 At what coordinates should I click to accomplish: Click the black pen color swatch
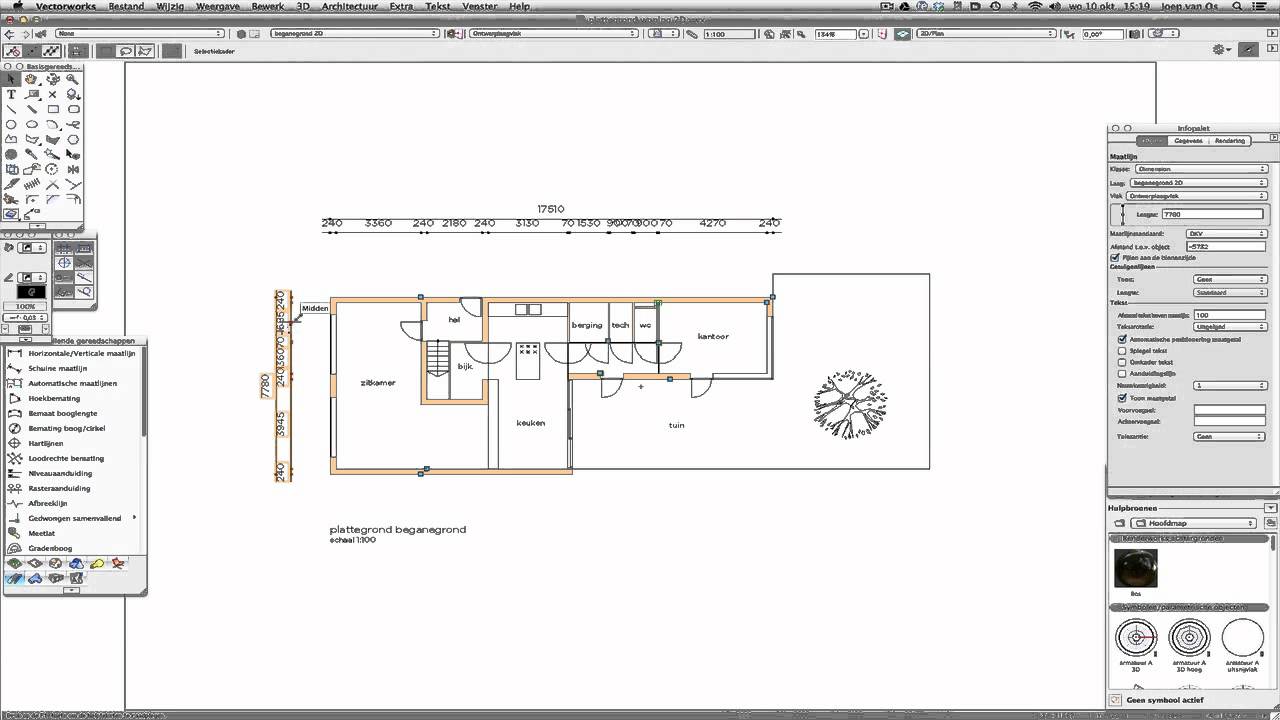pyautogui.click(x=31, y=292)
